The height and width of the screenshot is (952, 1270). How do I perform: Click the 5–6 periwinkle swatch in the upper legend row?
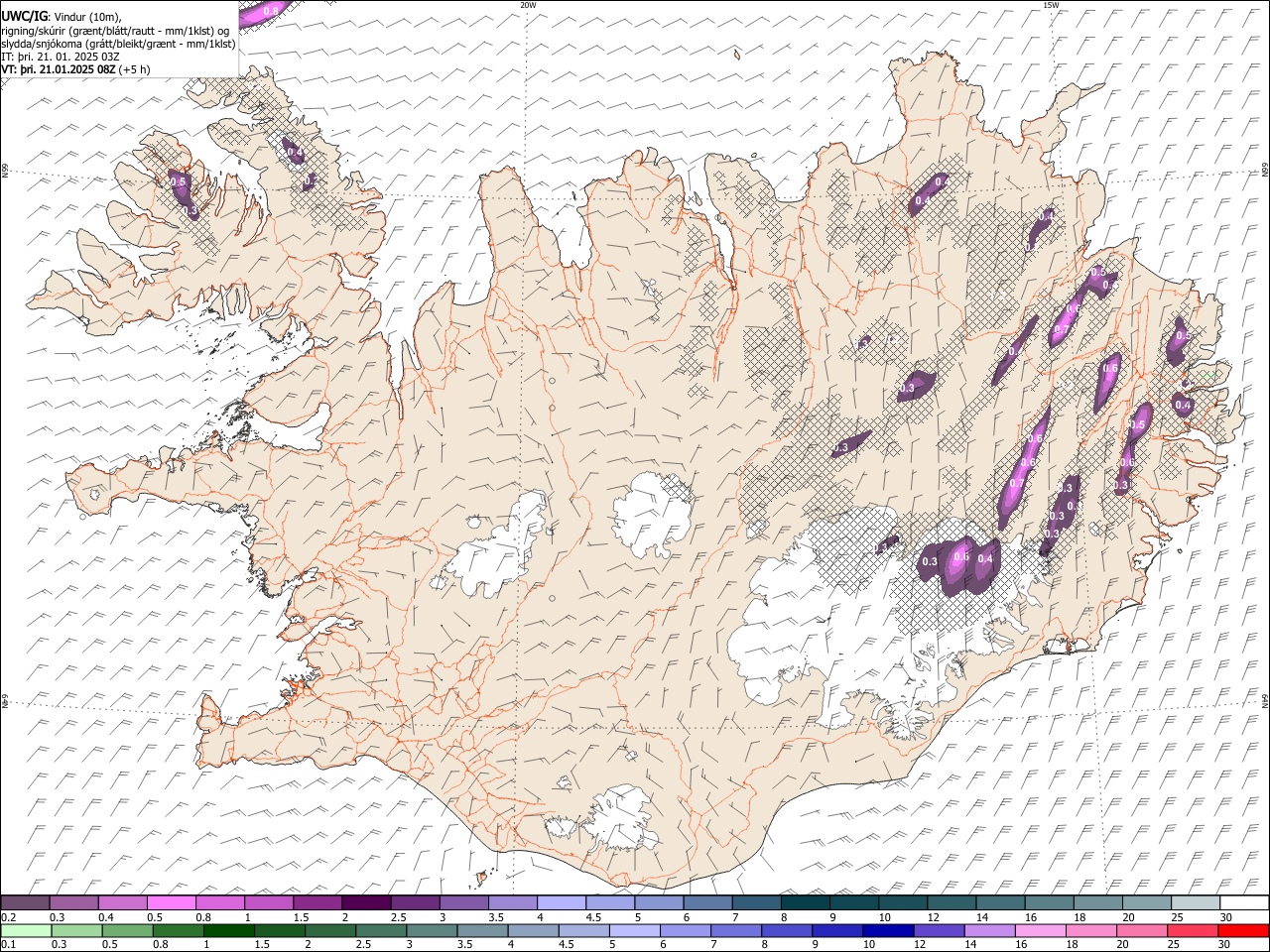click(x=659, y=902)
